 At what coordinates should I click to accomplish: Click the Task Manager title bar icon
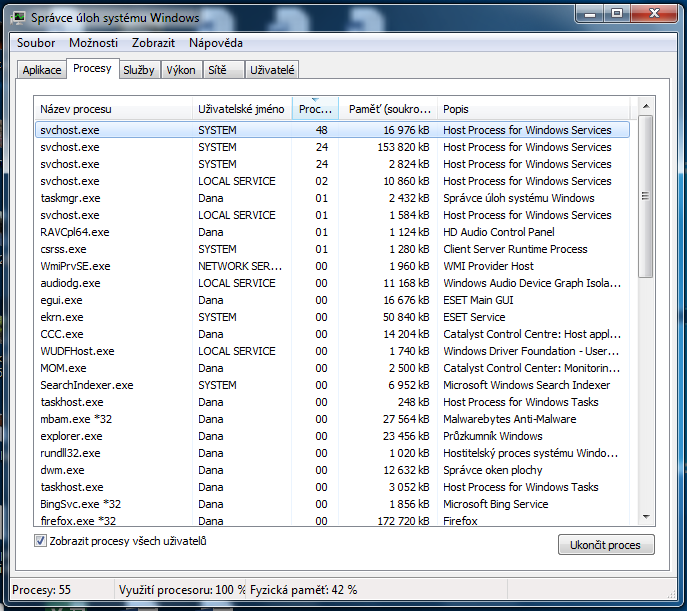(x=18, y=18)
